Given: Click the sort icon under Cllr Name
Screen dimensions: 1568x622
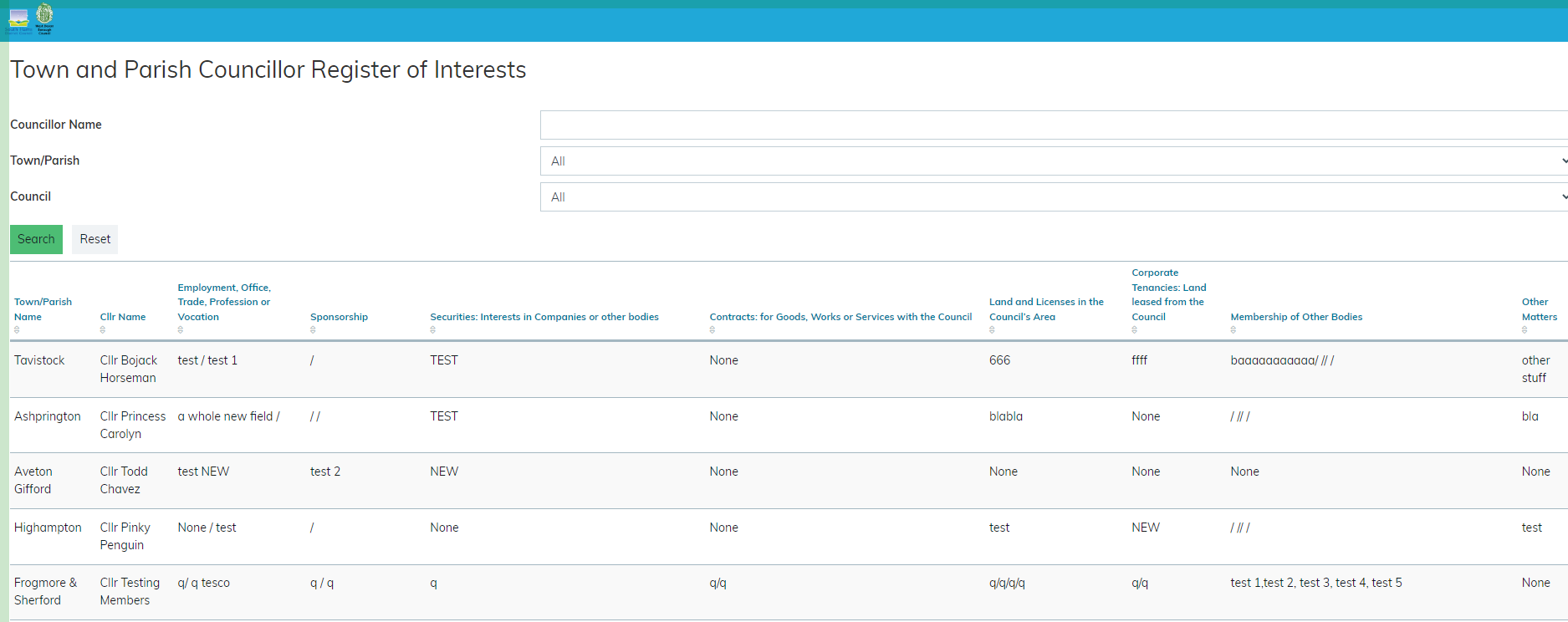Looking at the screenshot, I should (103, 330).
